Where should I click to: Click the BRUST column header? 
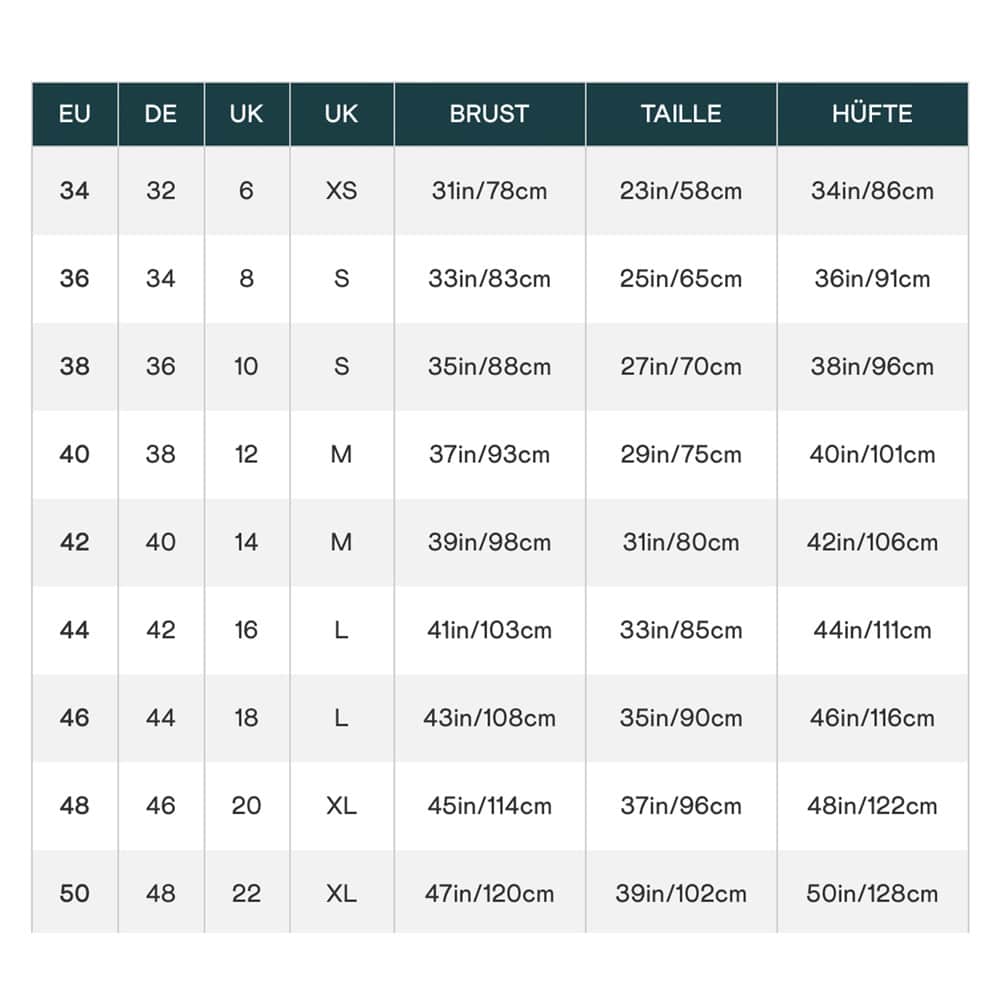point(489,114)
